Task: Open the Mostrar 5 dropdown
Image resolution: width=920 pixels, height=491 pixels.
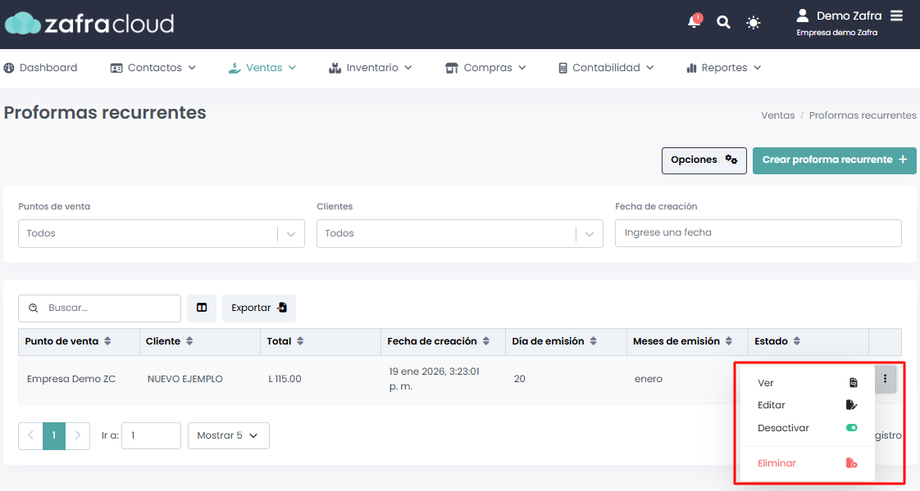Action: coord(229,436)
